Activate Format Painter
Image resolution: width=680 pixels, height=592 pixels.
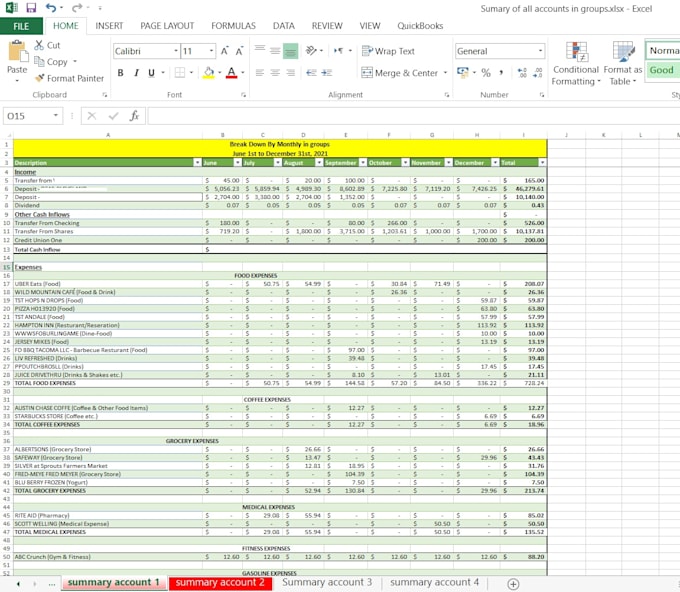tap(69, 78)
